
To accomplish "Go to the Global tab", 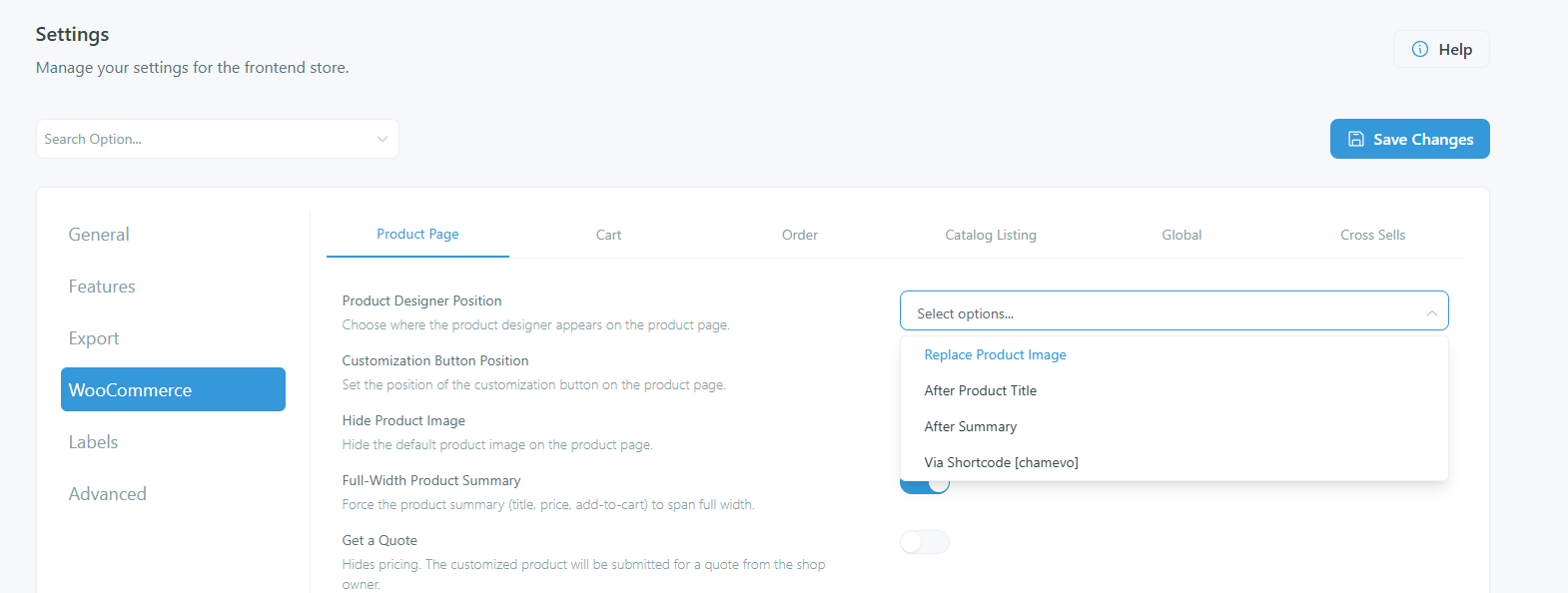I will [x=1181, y=235].
